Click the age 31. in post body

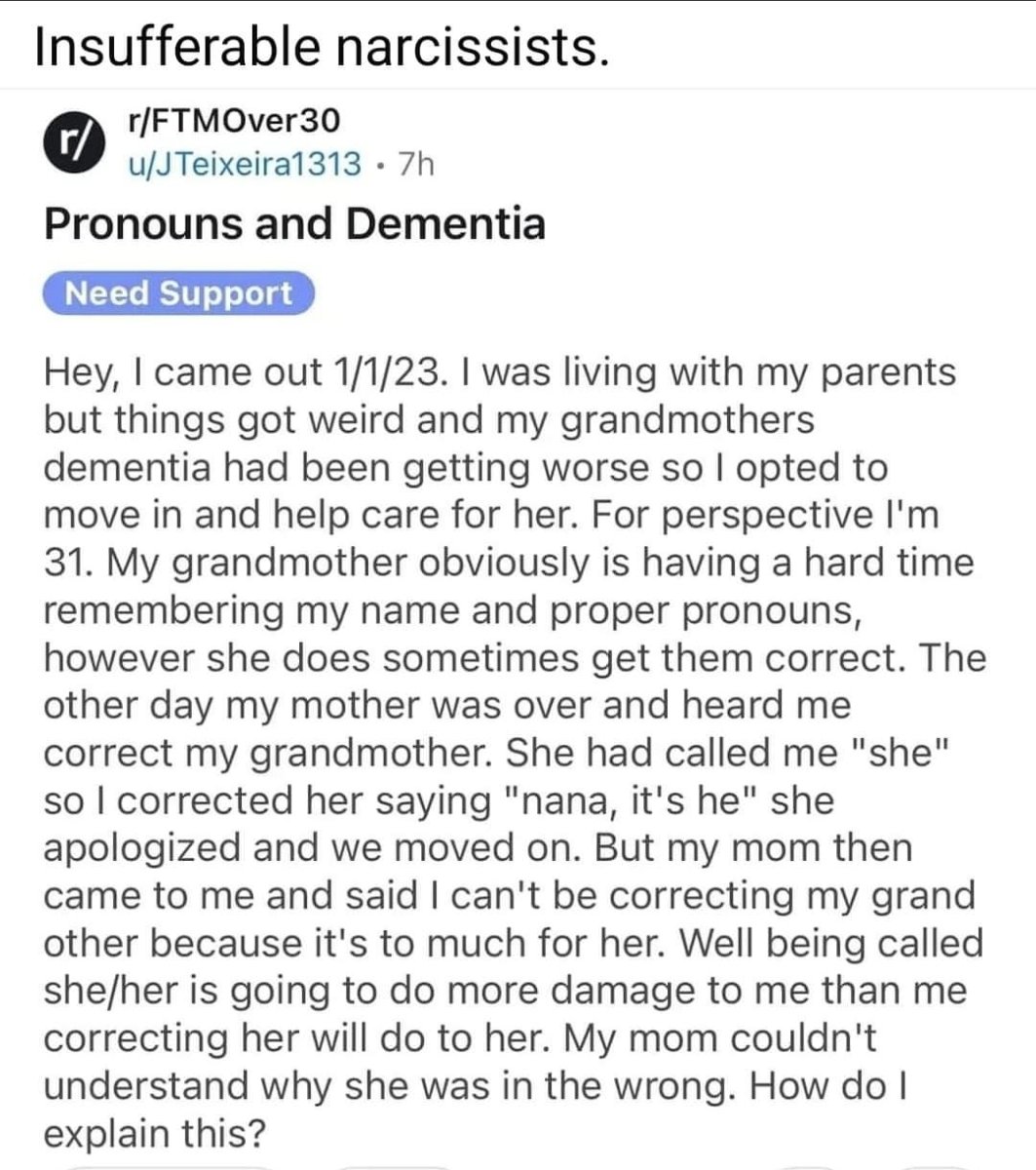pos(68,564)
